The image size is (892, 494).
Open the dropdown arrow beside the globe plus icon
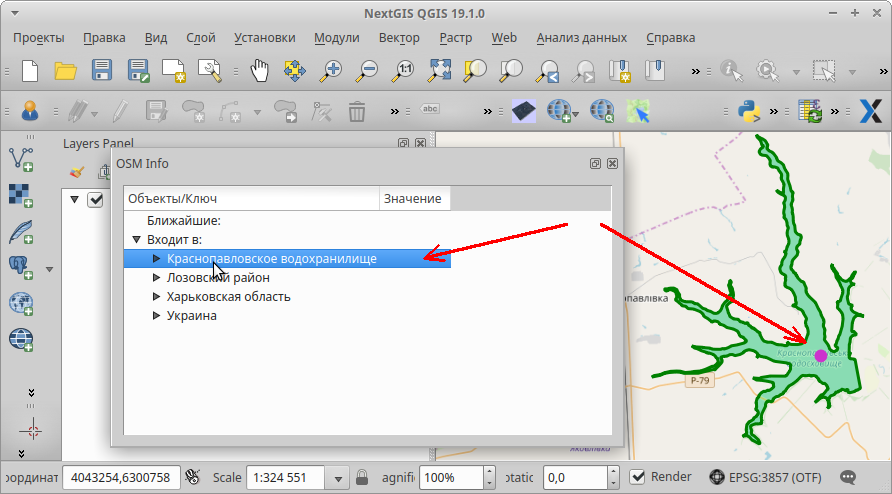coord(576,114)
